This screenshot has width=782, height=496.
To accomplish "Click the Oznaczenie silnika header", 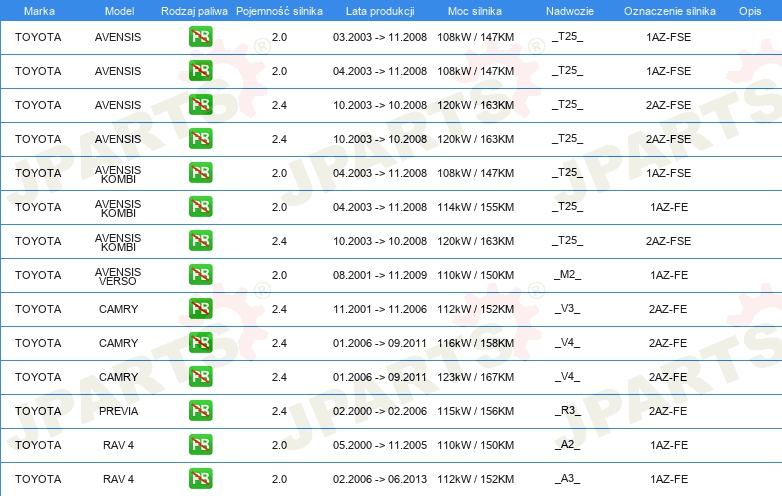I will (670, 11).
